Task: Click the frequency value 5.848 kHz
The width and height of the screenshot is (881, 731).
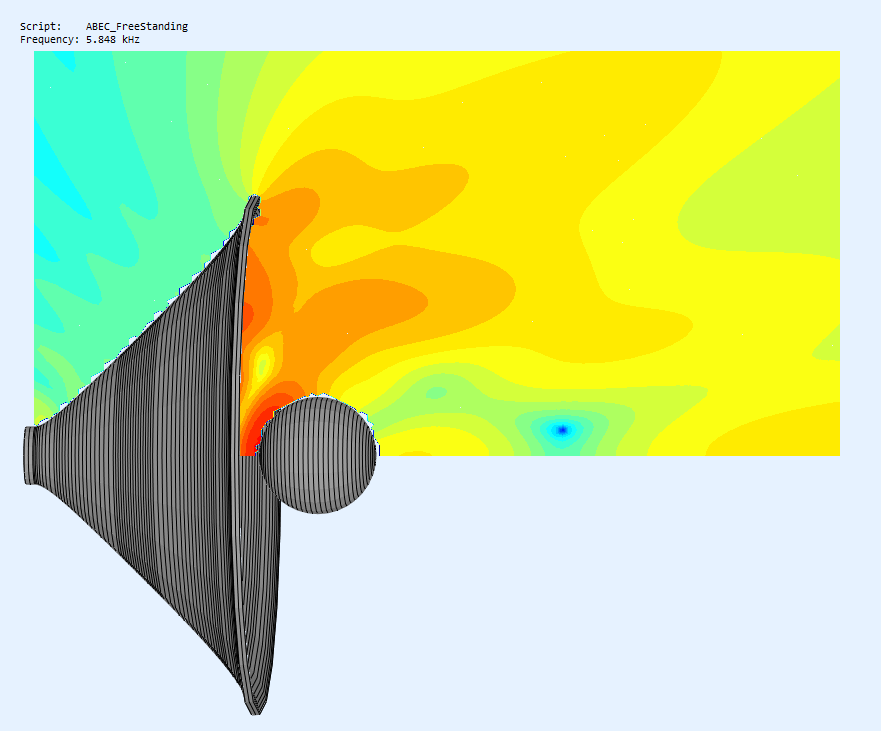Action: pos(112,40)
